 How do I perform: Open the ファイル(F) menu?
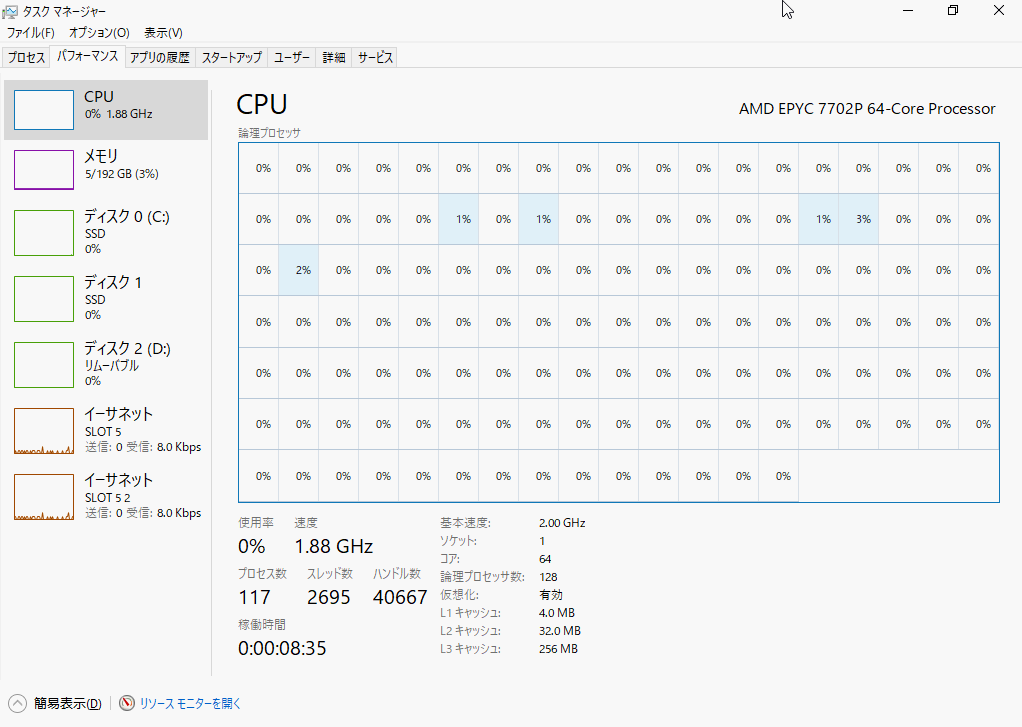[x=31, y=33]
